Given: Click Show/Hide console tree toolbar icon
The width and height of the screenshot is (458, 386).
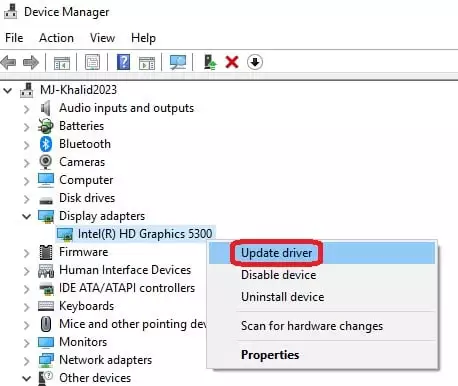Looking at the screenshot, I should point(62,62).
